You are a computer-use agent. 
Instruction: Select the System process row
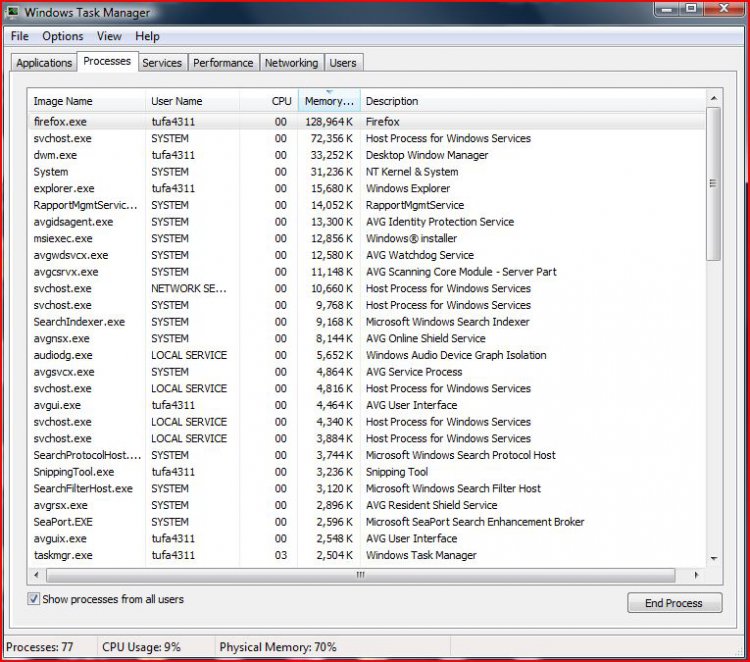point(366,172)
